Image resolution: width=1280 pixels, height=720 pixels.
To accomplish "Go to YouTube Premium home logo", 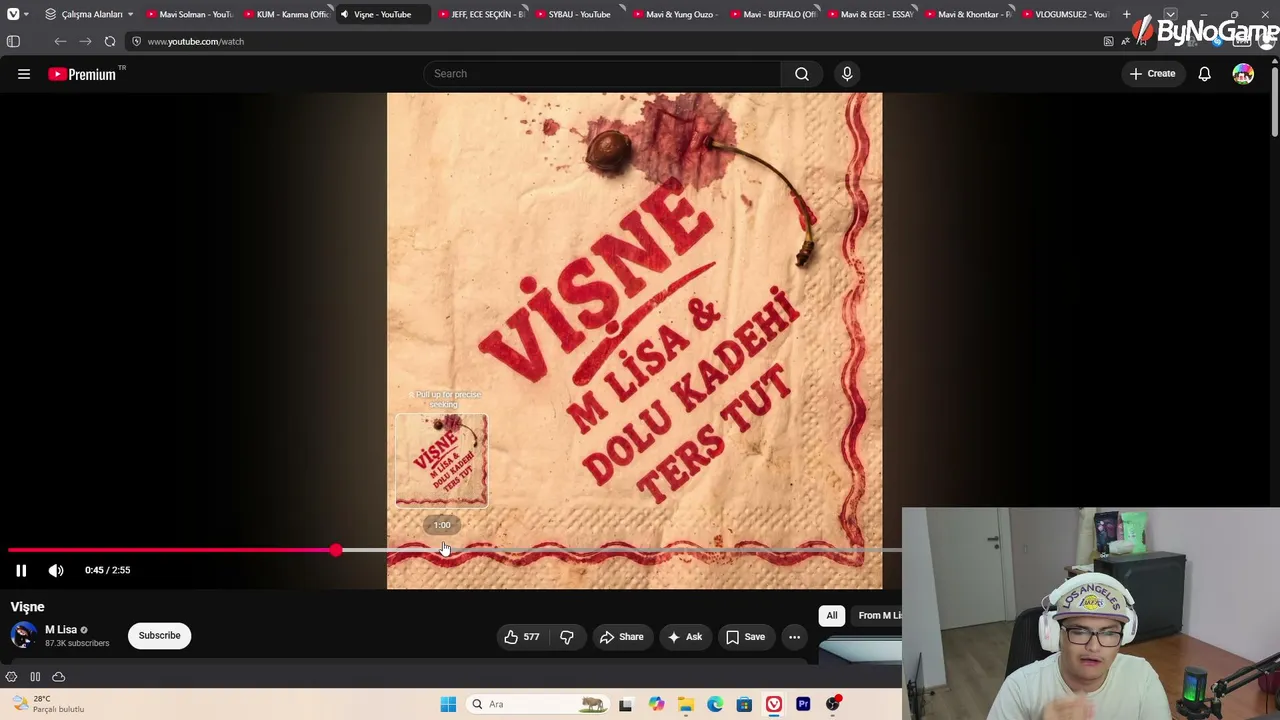I will point(82,74).
